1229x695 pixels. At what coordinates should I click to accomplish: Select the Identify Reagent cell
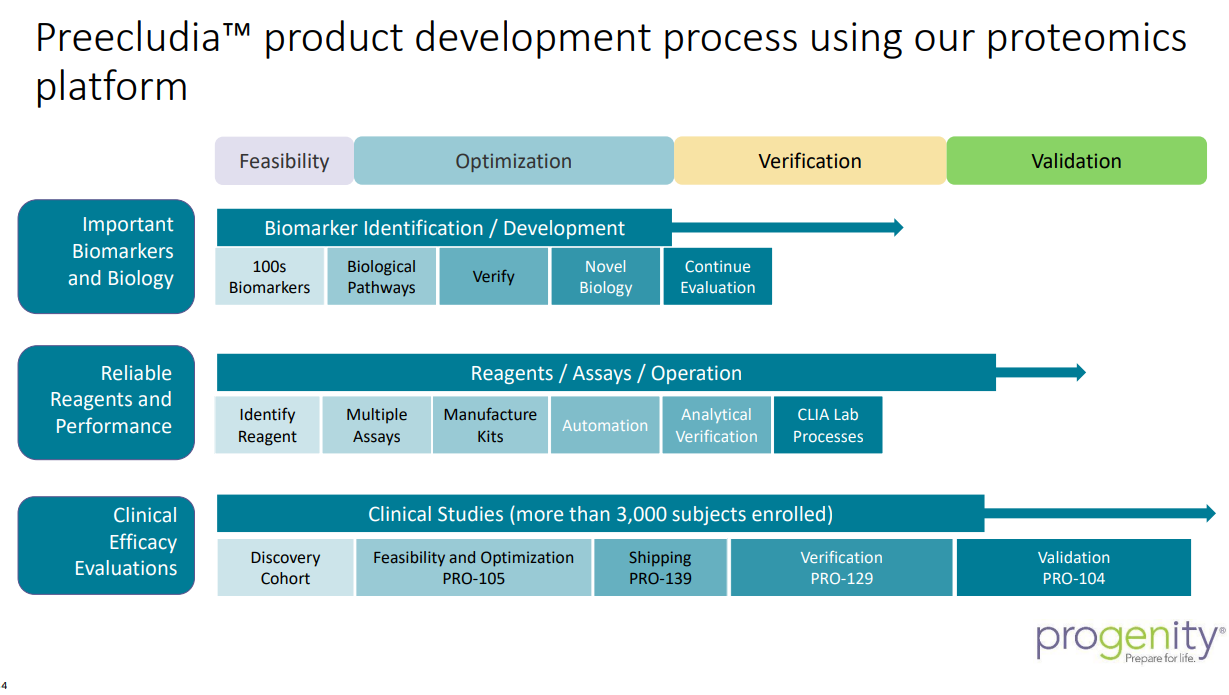[268, 425]
